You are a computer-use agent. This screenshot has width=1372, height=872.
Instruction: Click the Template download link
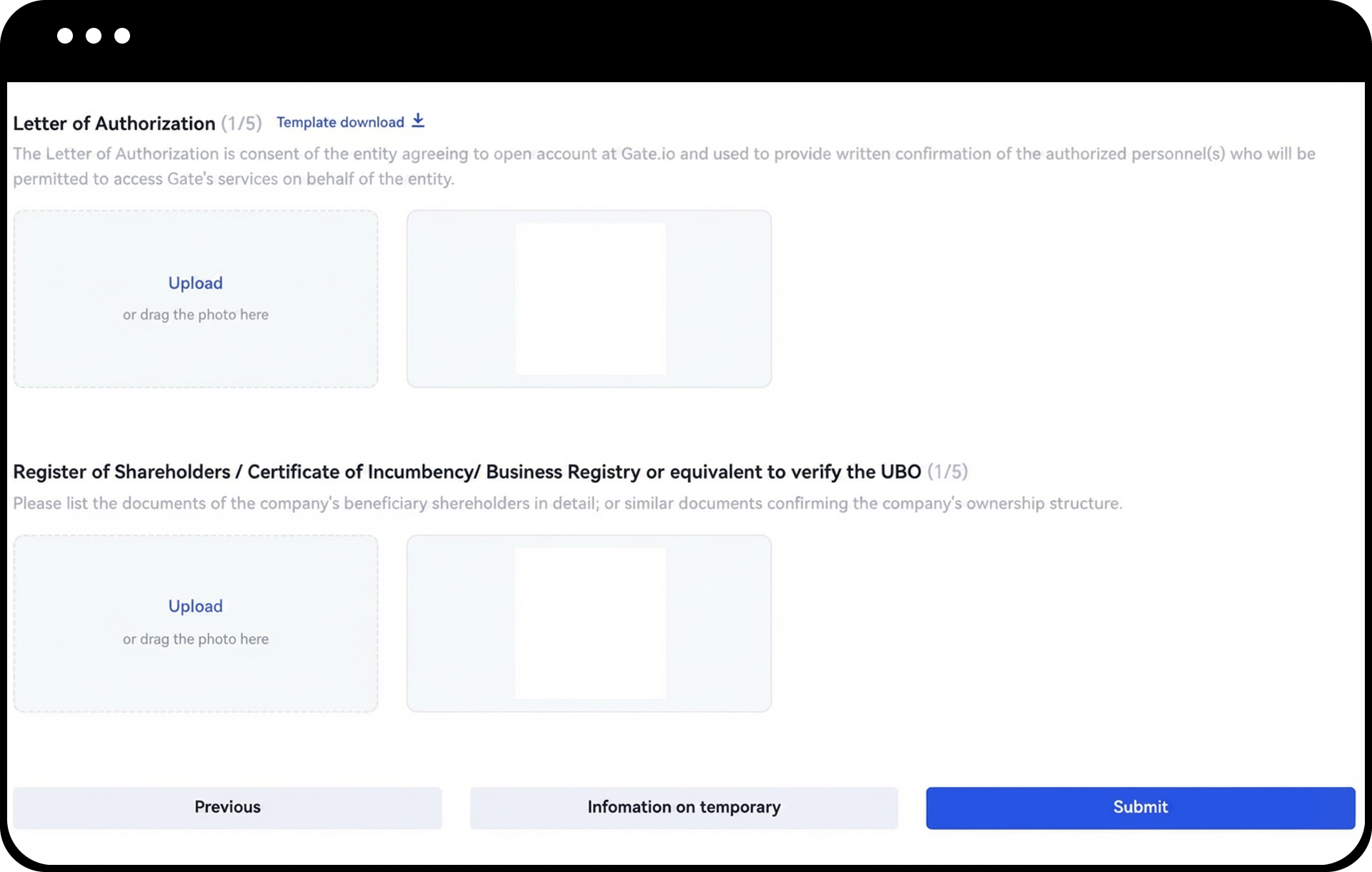click(340, 122)
